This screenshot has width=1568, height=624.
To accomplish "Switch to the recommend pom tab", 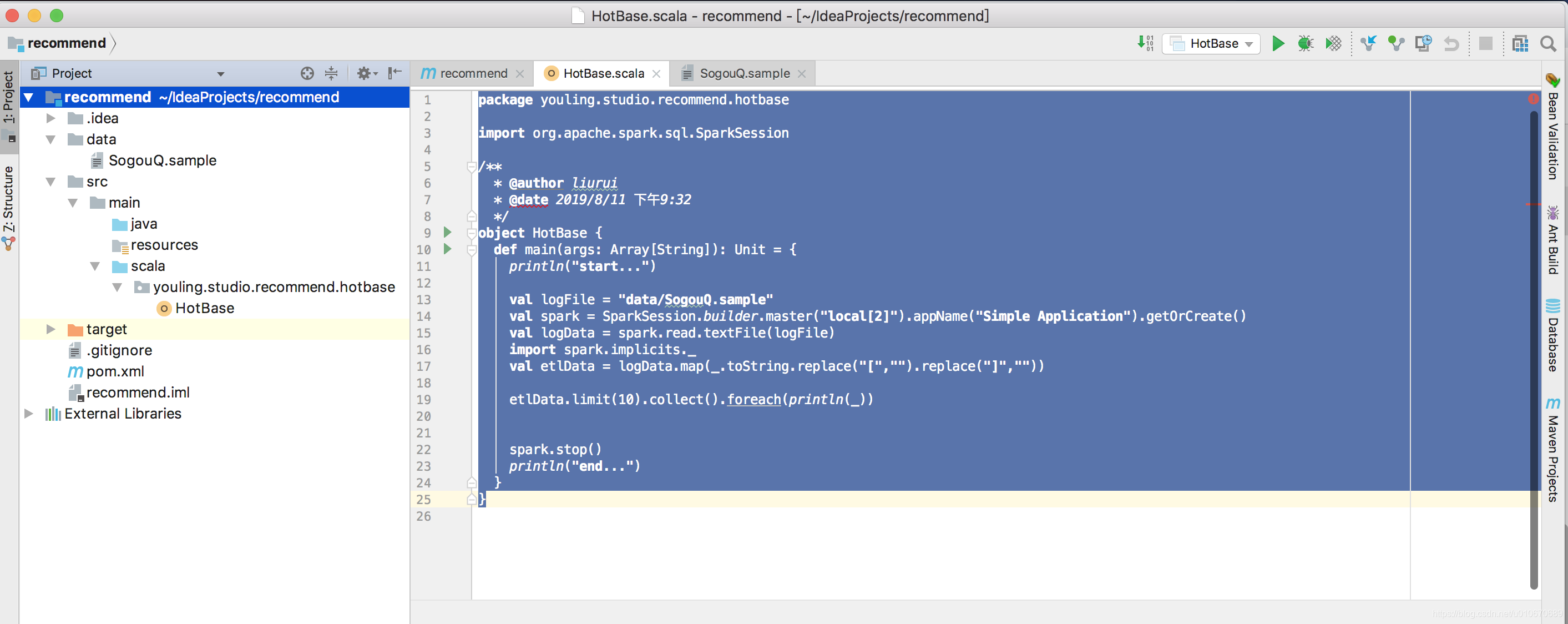I will click(473, 73).
